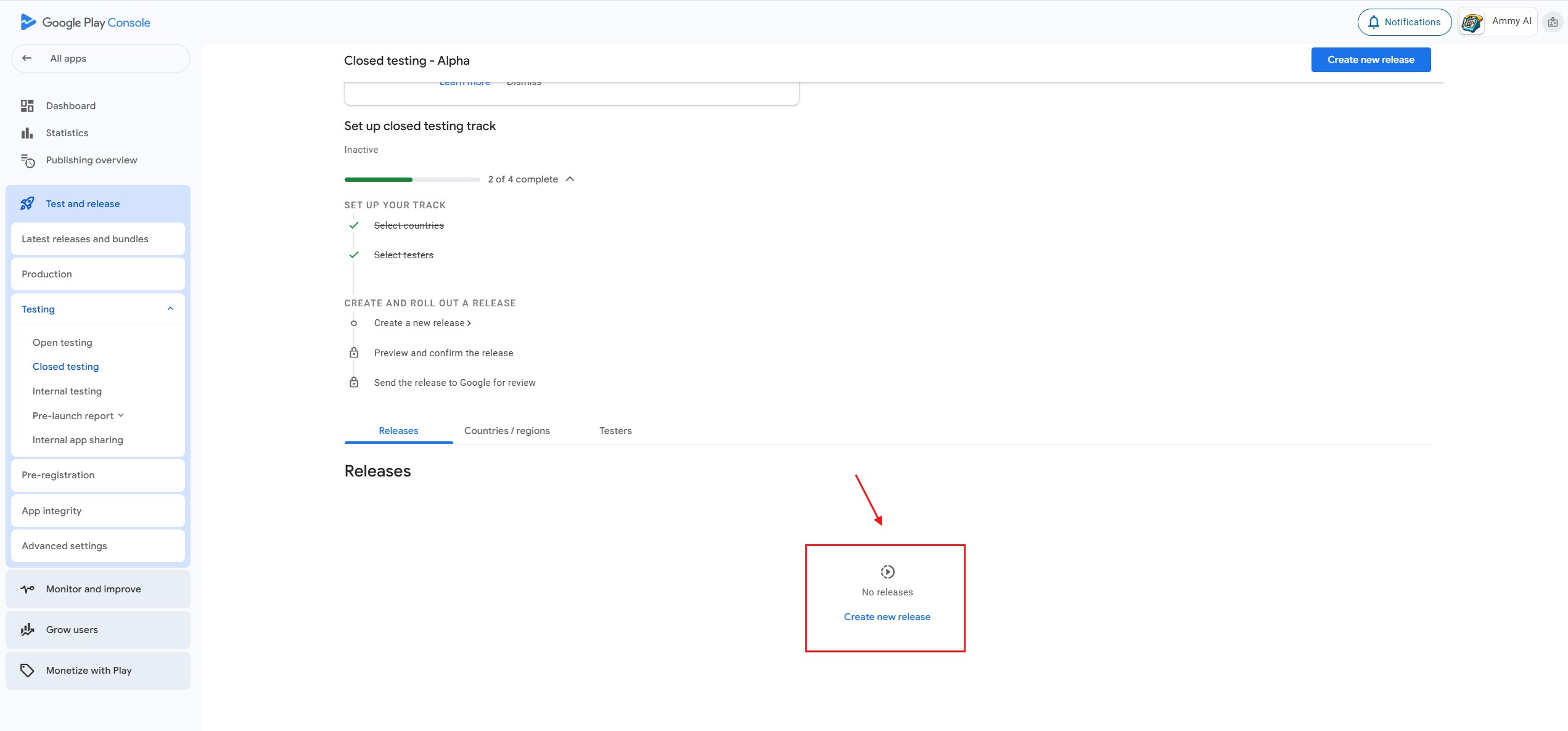Click the notifications bell icon
This screenshot has height=731, width=1568.
pyautogui.click(x=1373, y=22)
